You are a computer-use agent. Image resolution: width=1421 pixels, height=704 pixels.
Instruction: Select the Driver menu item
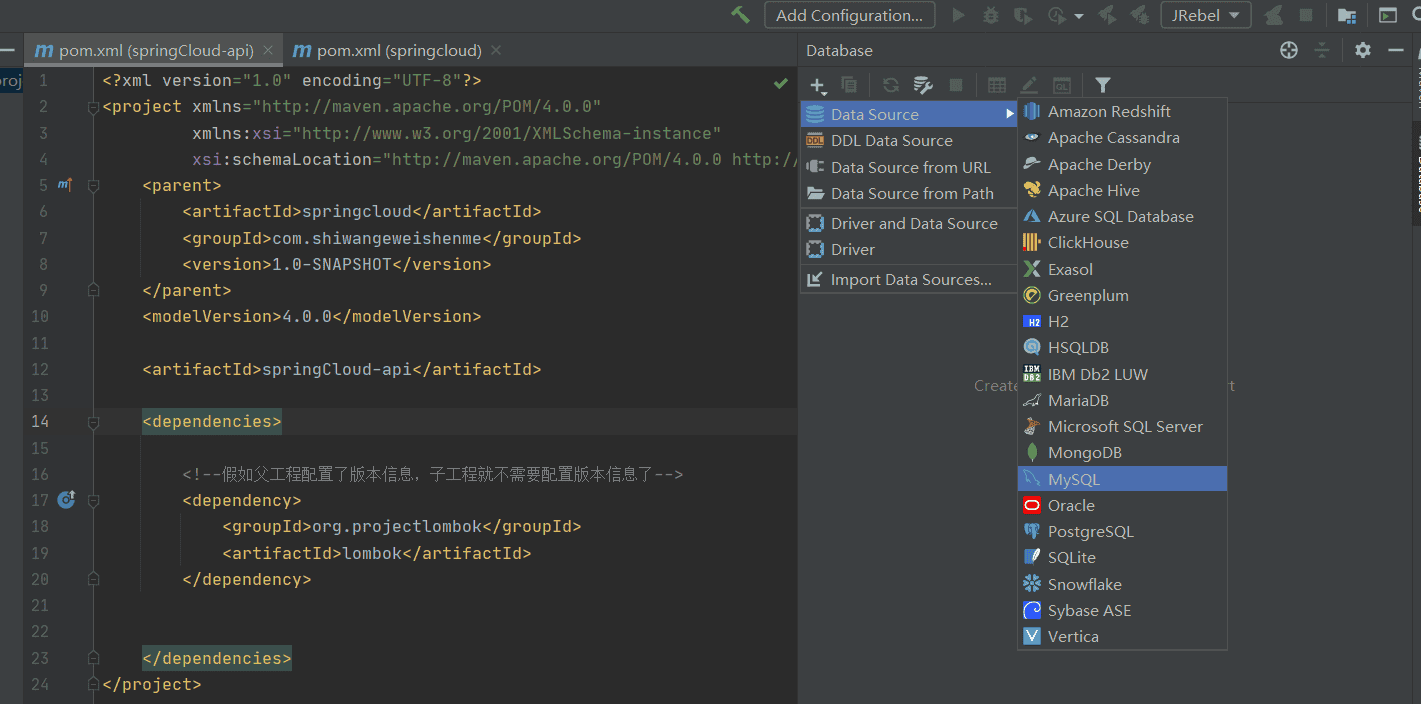(x=909, y=250)
